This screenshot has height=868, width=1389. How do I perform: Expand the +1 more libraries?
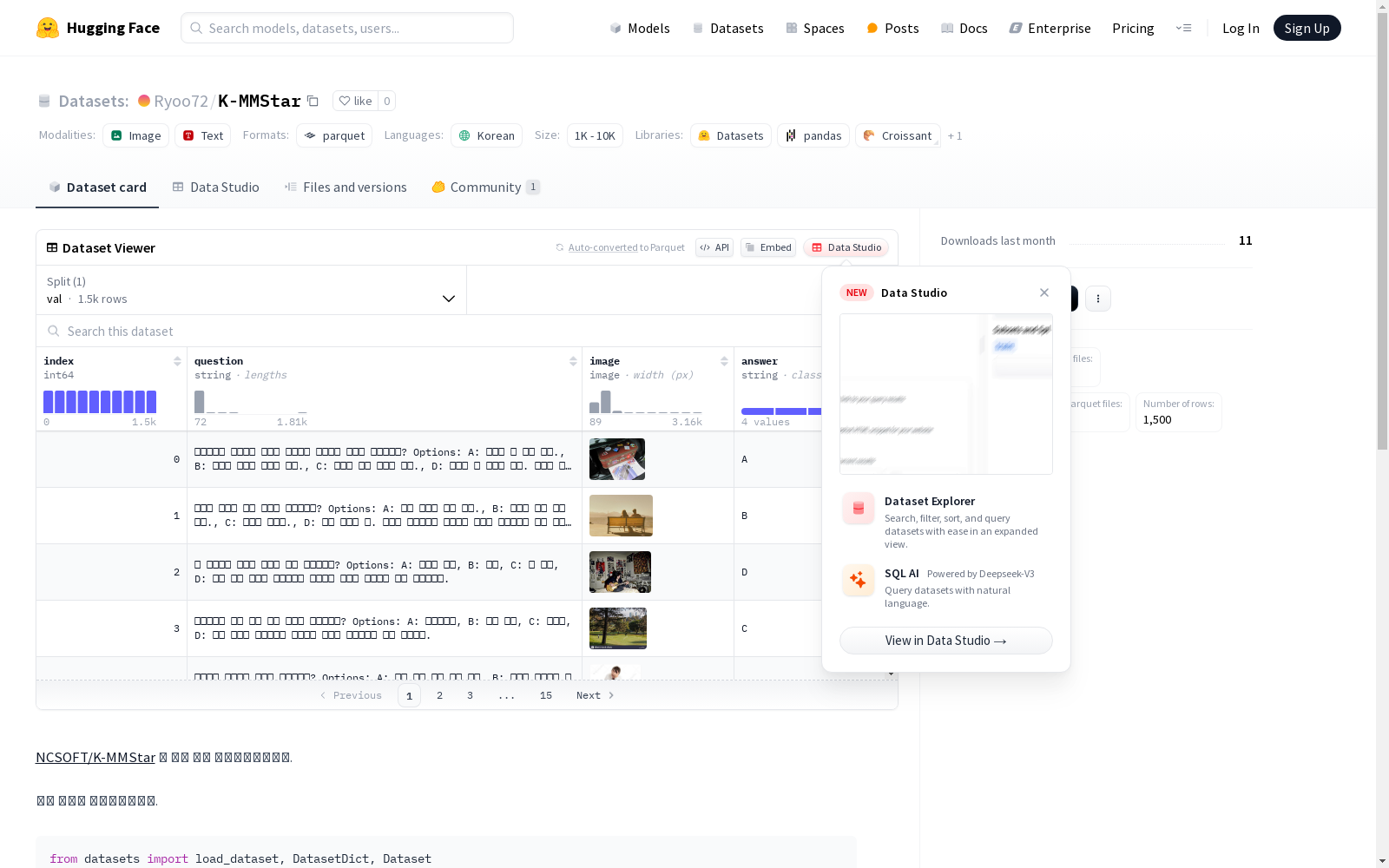coord(955,135)
